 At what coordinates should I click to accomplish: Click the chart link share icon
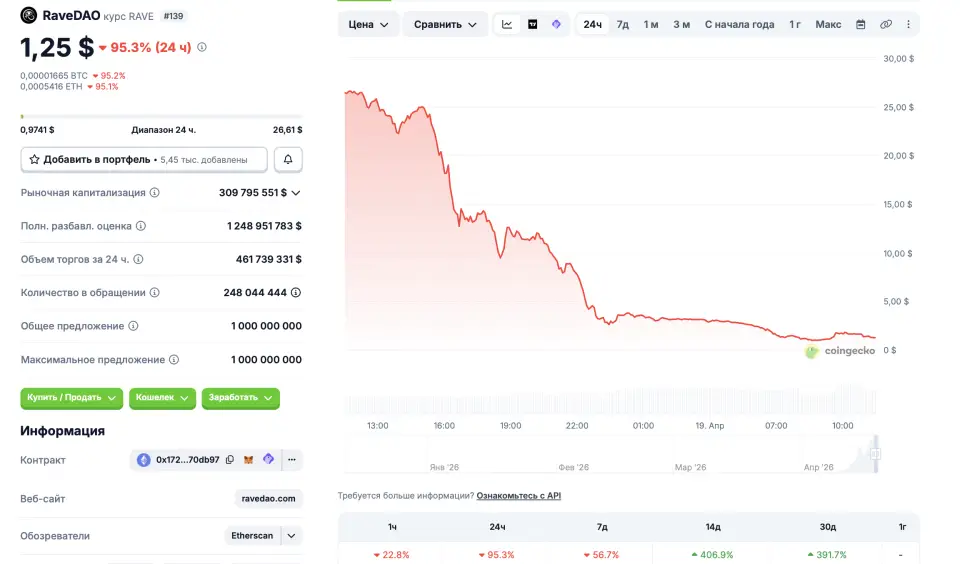(x=886, y=24)
